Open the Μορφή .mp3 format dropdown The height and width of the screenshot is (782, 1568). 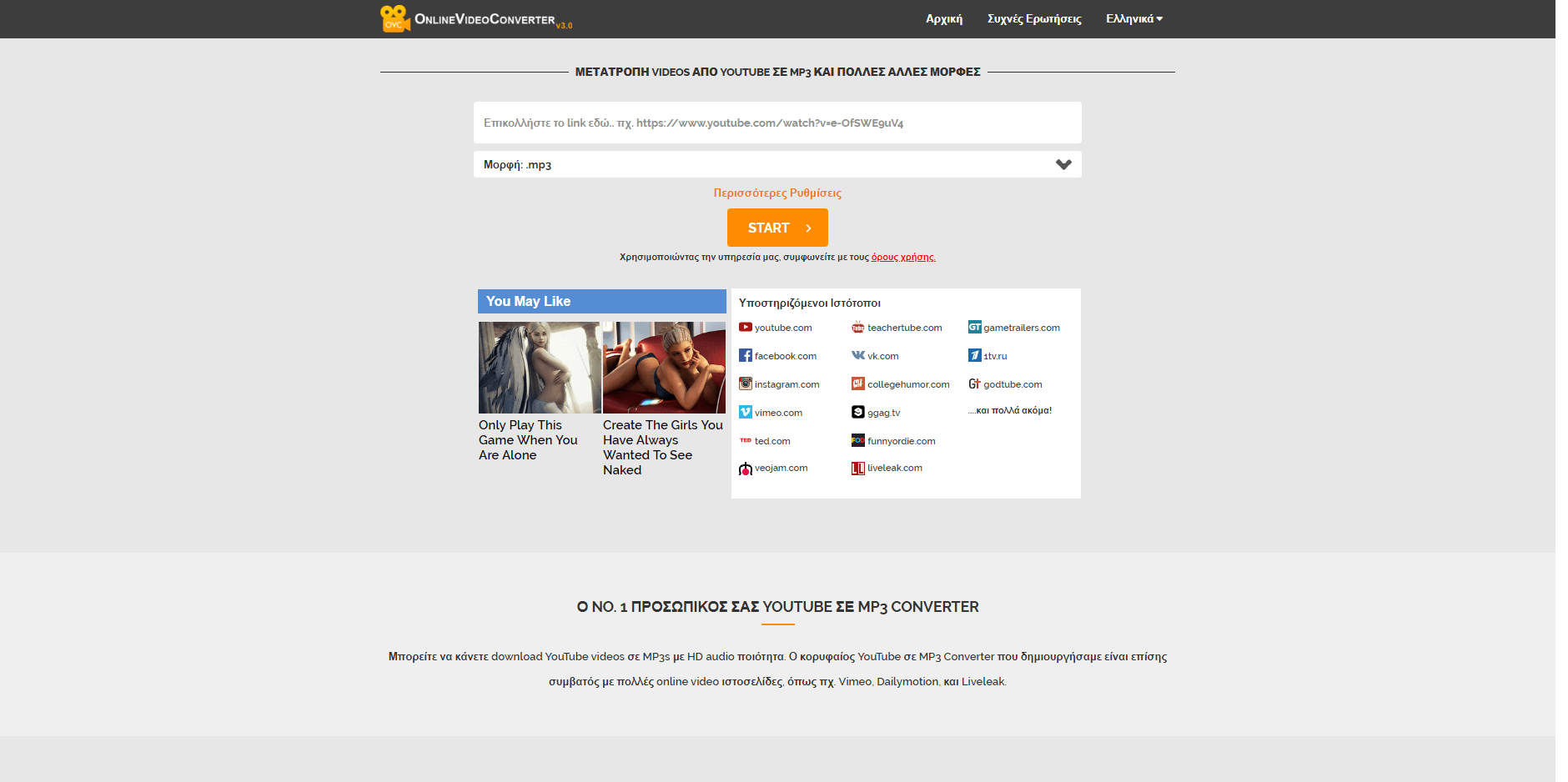pos(776,164)
